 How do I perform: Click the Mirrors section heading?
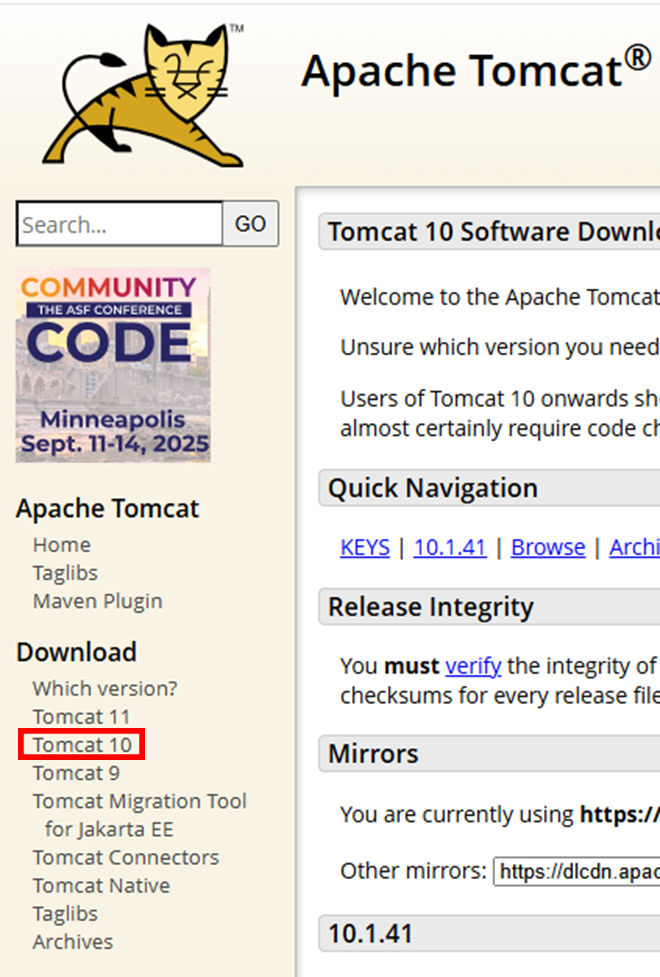[373, 754]
